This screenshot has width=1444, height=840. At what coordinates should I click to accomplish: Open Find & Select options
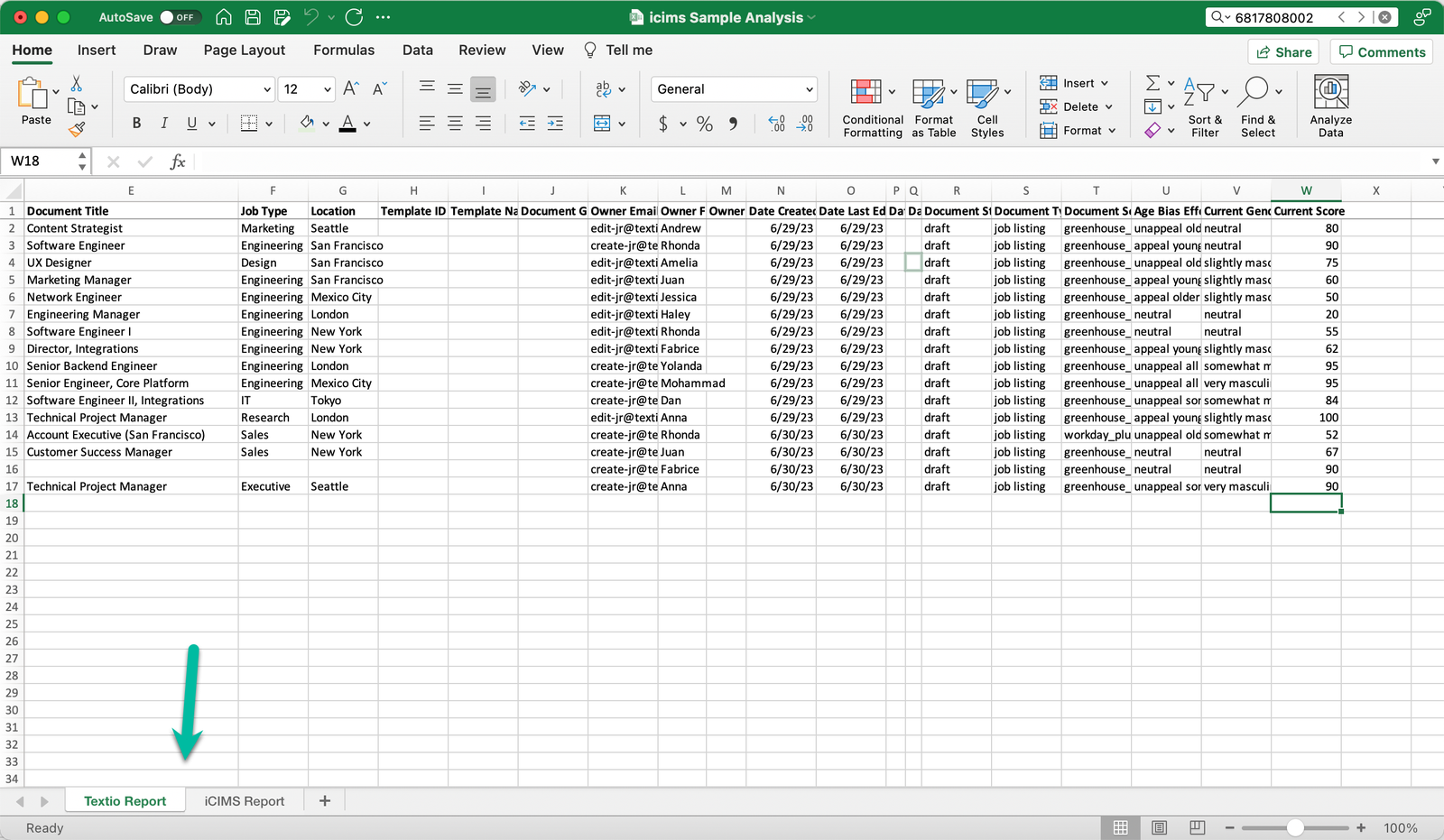tap(1258, 106)
